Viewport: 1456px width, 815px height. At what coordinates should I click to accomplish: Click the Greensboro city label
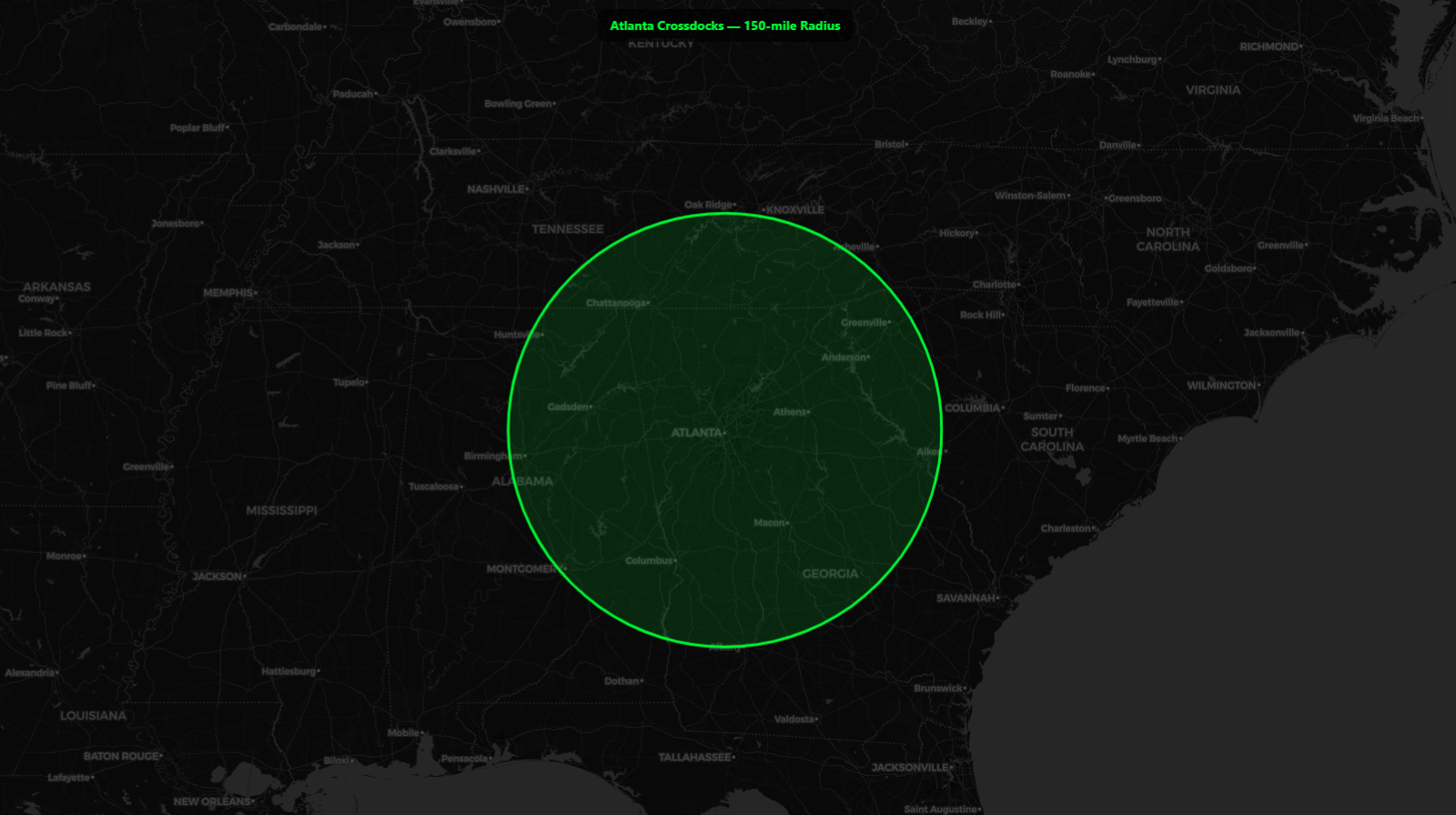1135,198
